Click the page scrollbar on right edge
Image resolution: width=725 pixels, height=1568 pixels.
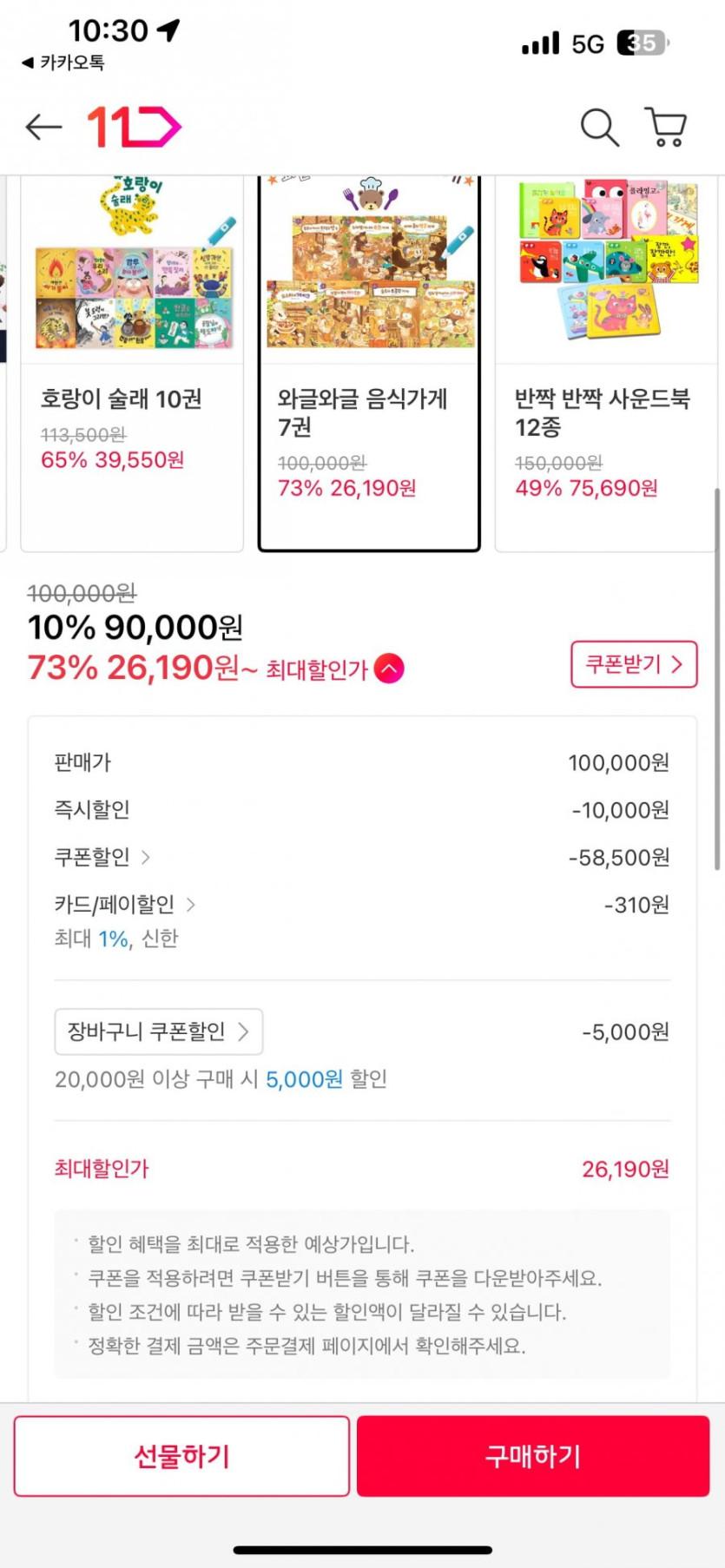(x=717, y=677)
